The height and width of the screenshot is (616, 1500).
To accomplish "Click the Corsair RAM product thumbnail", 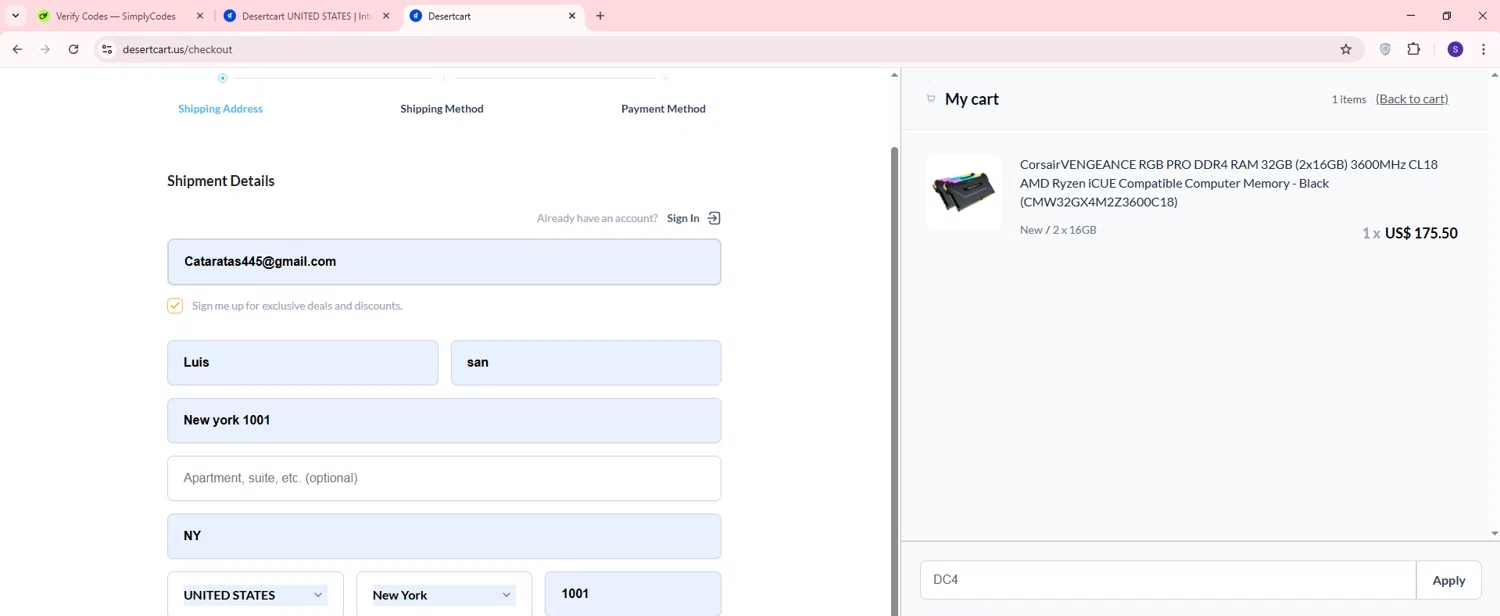I will [x=963, y=192].
